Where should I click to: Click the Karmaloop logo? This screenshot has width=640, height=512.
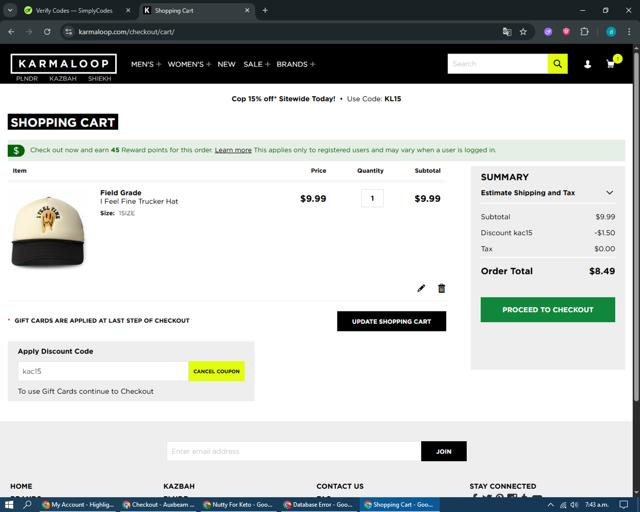point(64,64)
